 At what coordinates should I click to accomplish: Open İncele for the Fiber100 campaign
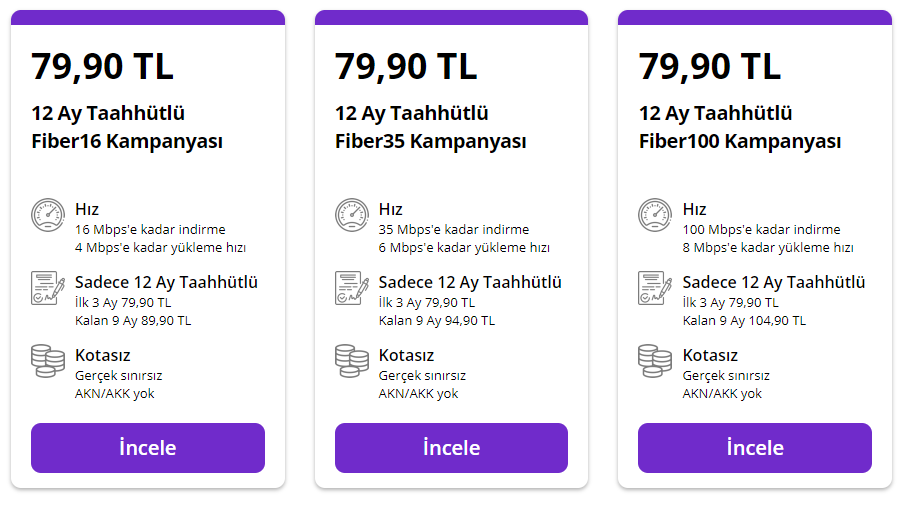coord(755,448)
